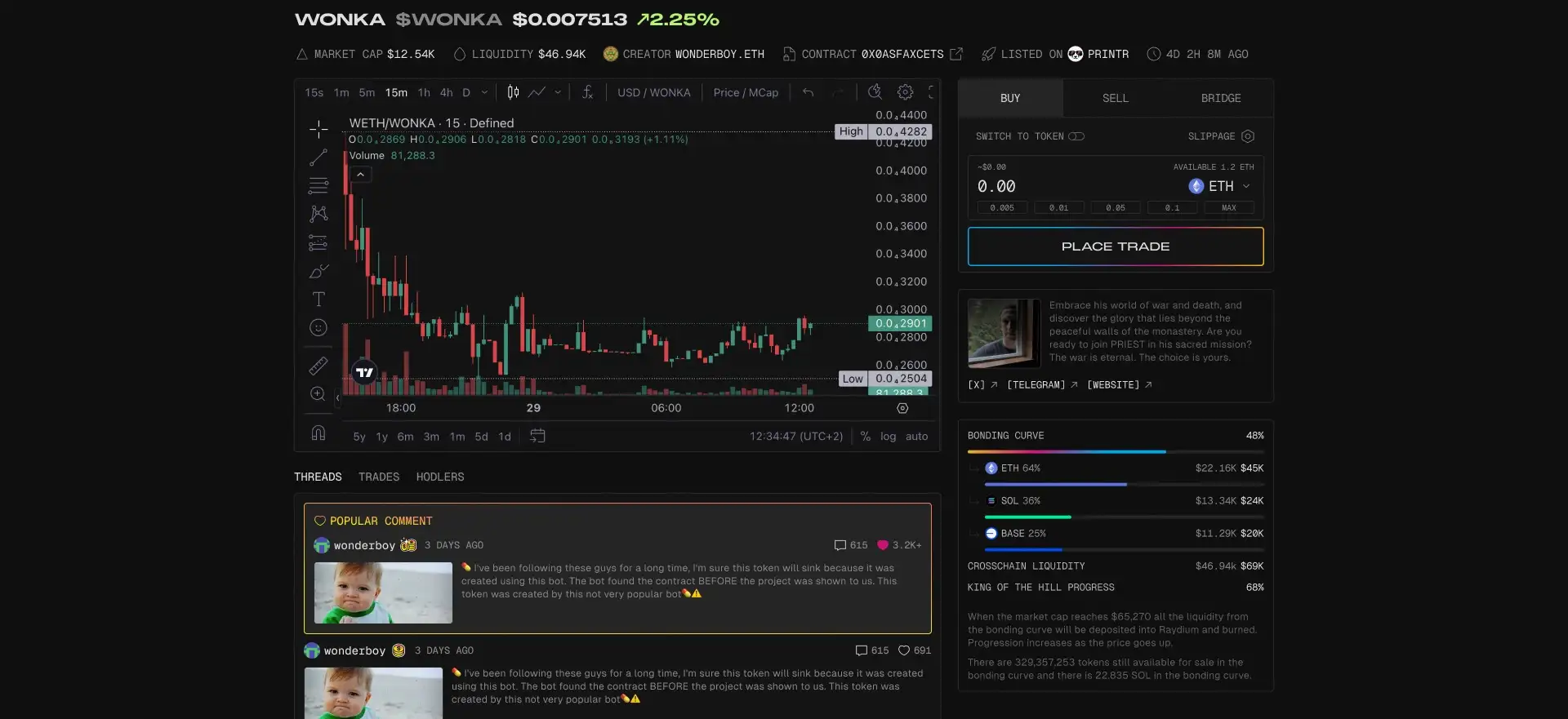Open the [X] social link

(x=982, y=384)
